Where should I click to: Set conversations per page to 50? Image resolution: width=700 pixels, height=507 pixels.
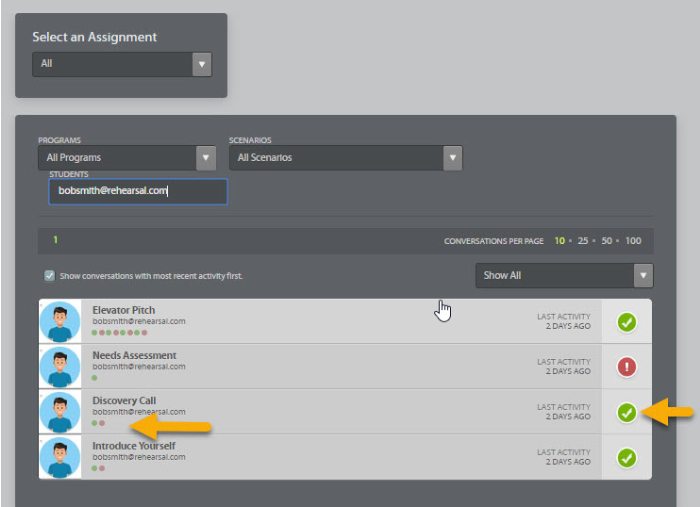pos(607,241)
